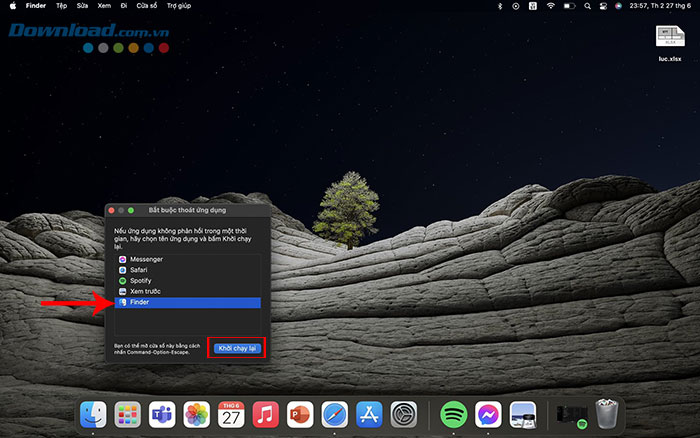Image resolution: width=700 pixels, height=438 pixels.
Task: Select Xem trước in the application list
Action: click(145, 292)
